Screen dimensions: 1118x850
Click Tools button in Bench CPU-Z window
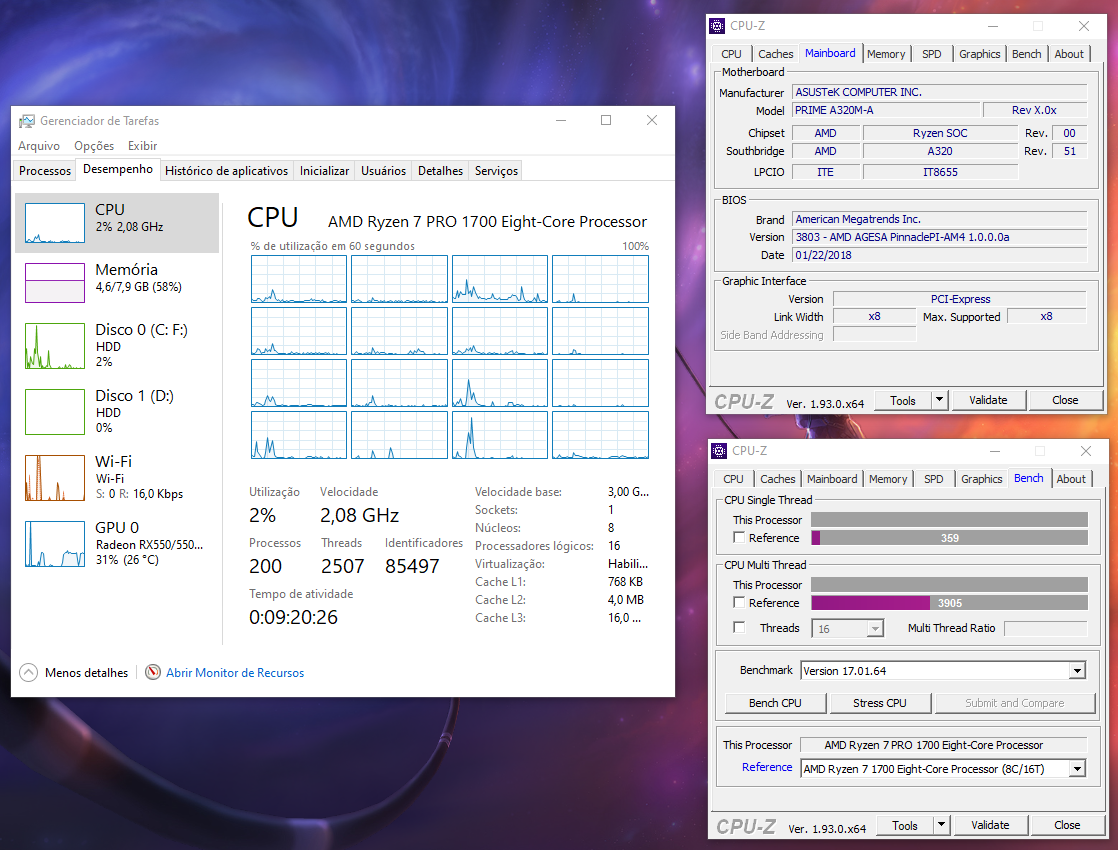[905, 825]
